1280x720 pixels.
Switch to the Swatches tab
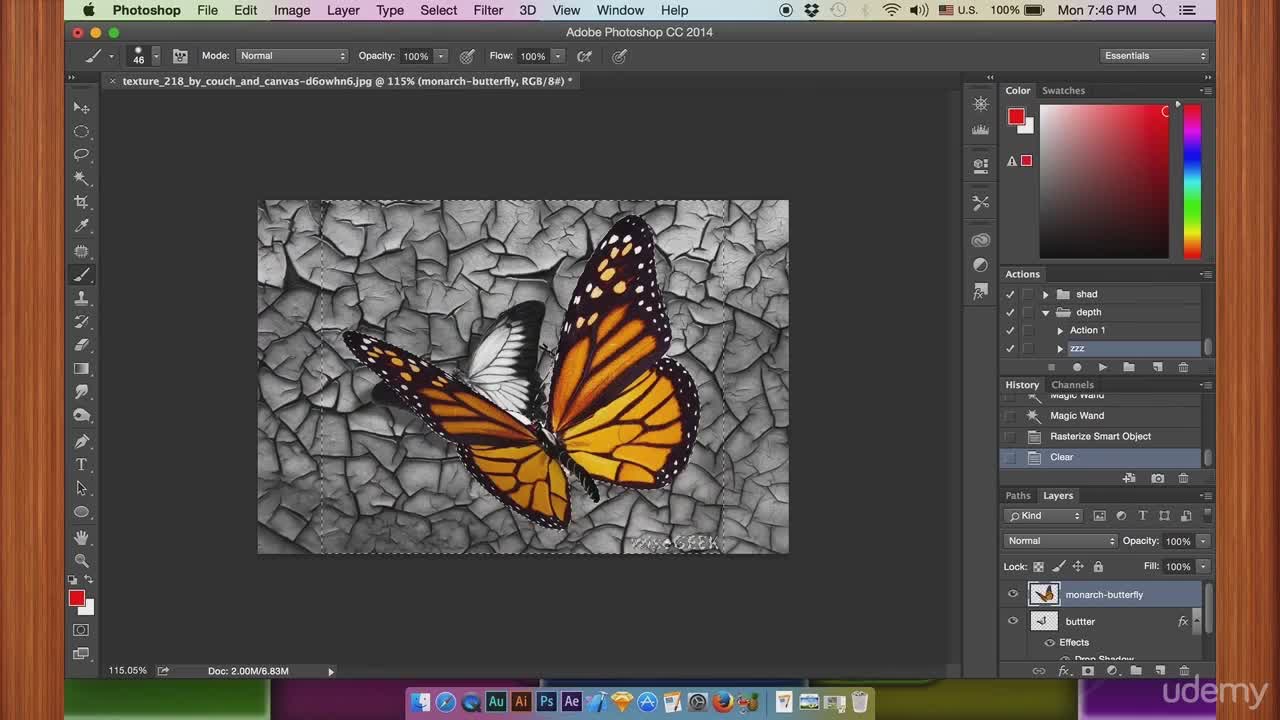tap(1063, 90)
